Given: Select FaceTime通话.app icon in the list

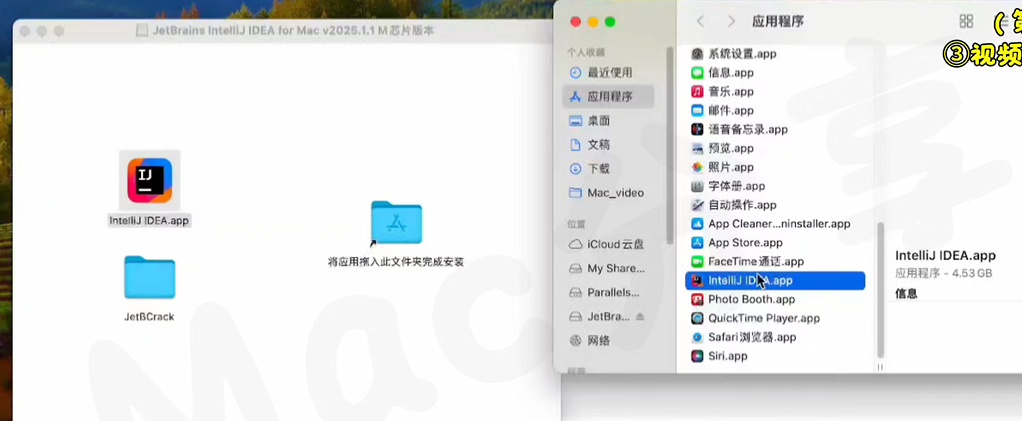Looking at the screenshot, I should pyautogui.click(x=697, y=262).
